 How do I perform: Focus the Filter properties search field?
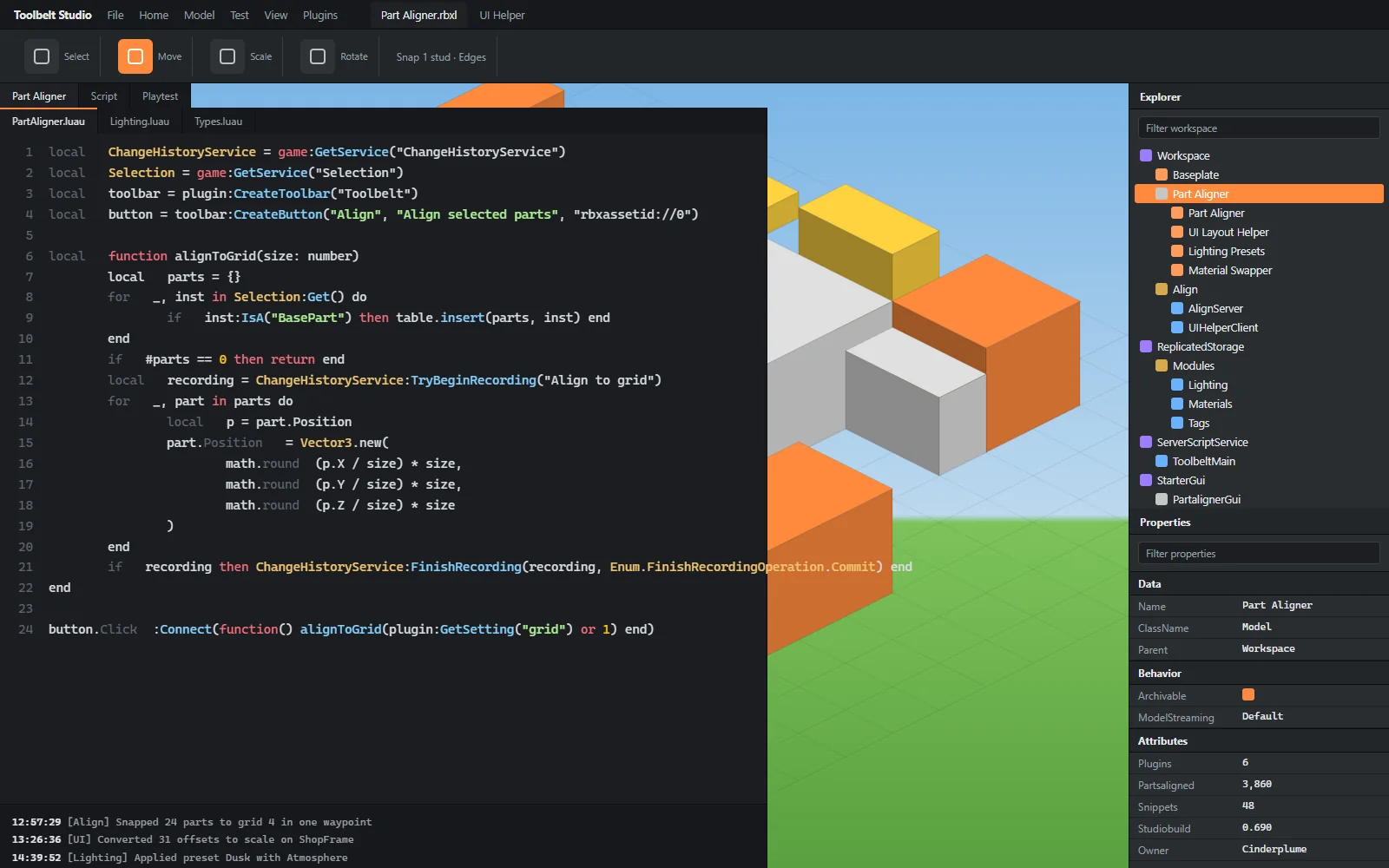coord(1259,553)
